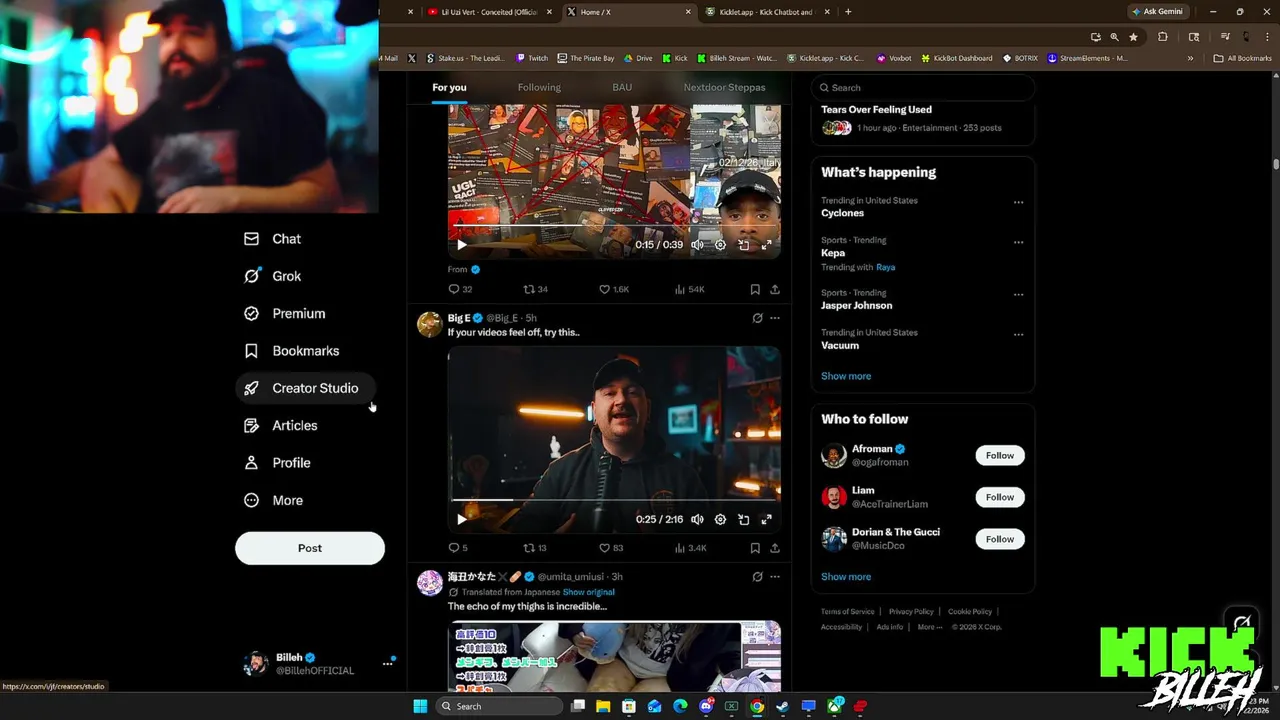The width and height of the screenshot is (1280, 720).
Task: Open account options next to Billeh
Action: coord(387,663)
